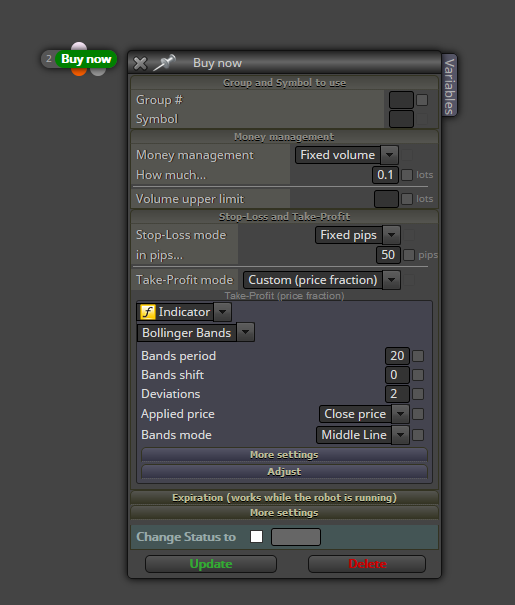Click the Money management section header
Viewport: 515px width, 605px height.
(x=284, y=137)
